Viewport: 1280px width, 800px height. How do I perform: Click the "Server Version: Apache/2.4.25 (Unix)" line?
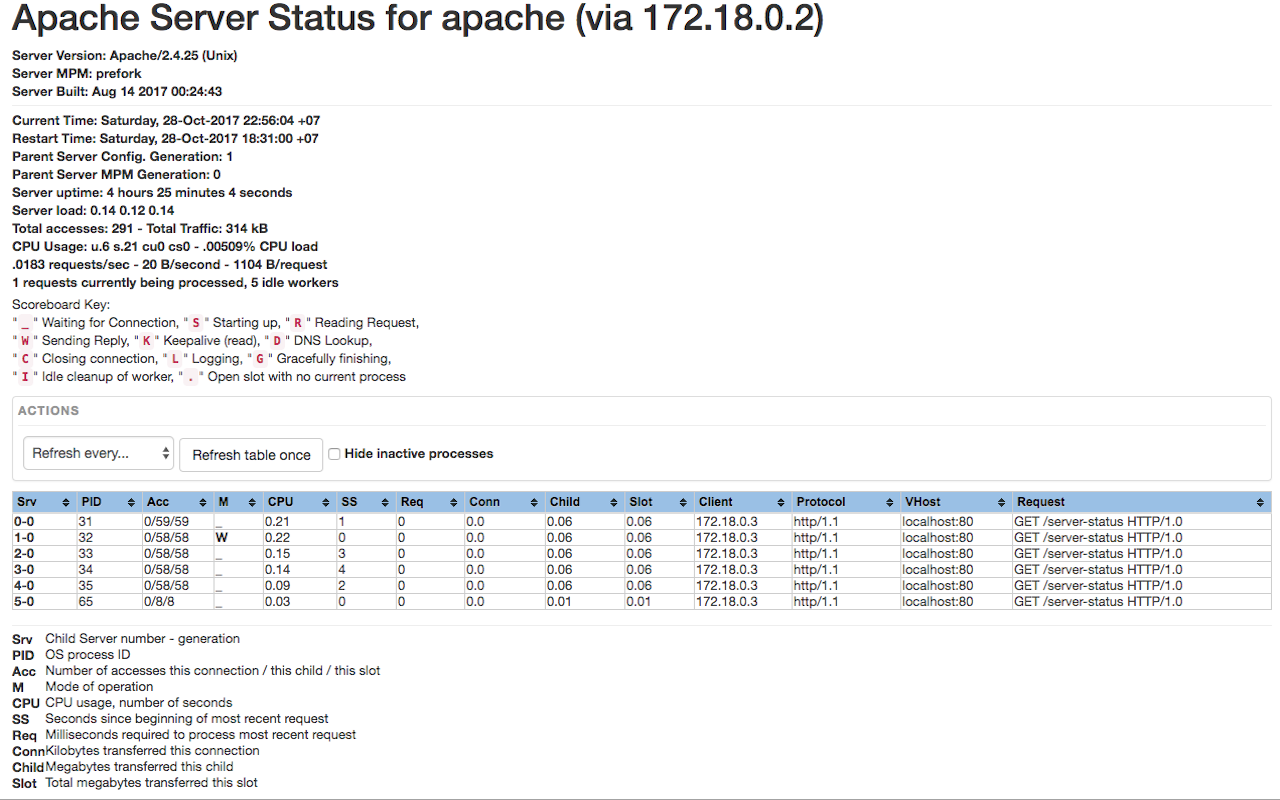[x=125, y=56]
